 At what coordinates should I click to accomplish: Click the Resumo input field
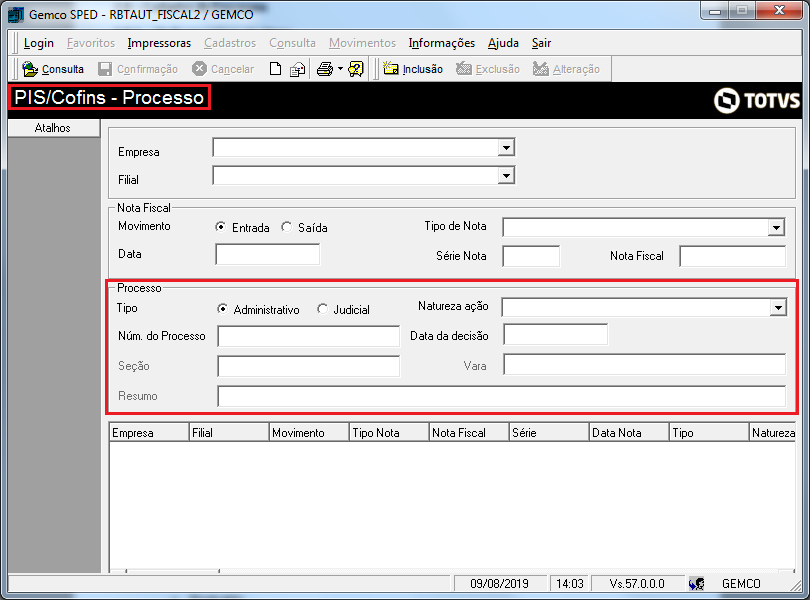tap(502, 396)
